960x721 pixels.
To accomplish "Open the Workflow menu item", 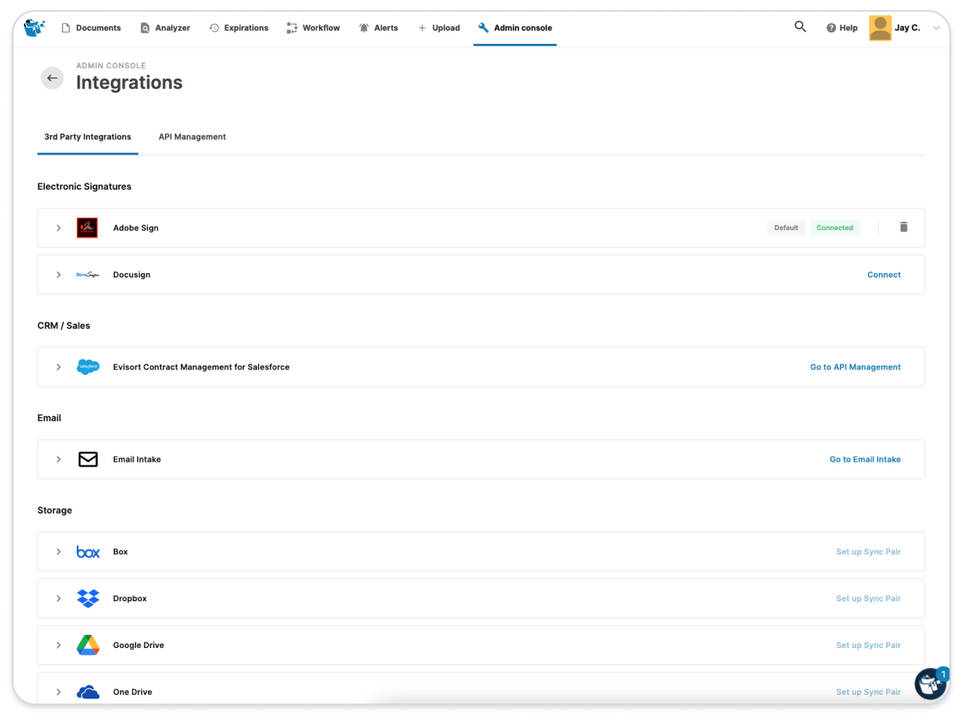I will (x=313, y=27).
